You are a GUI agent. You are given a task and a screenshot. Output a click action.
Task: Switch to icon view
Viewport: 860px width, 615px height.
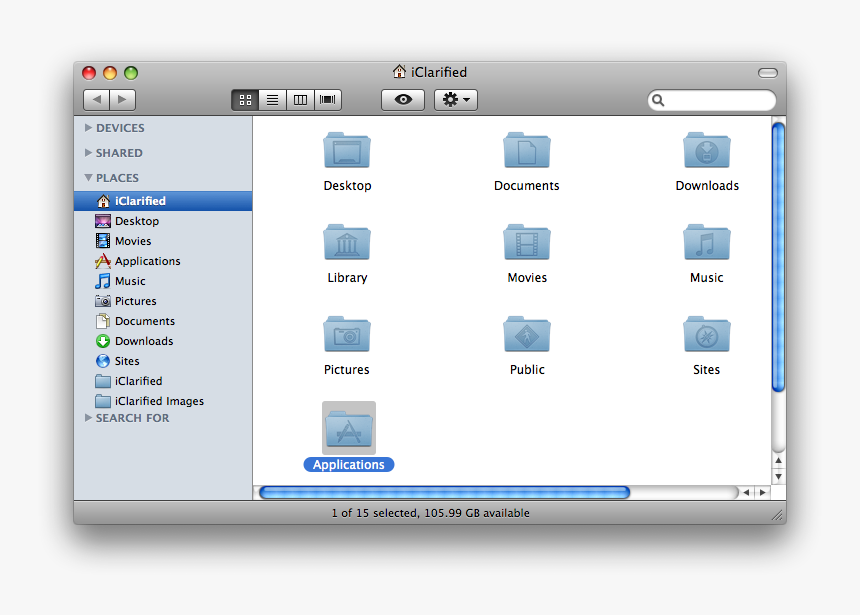coord(245,100)
